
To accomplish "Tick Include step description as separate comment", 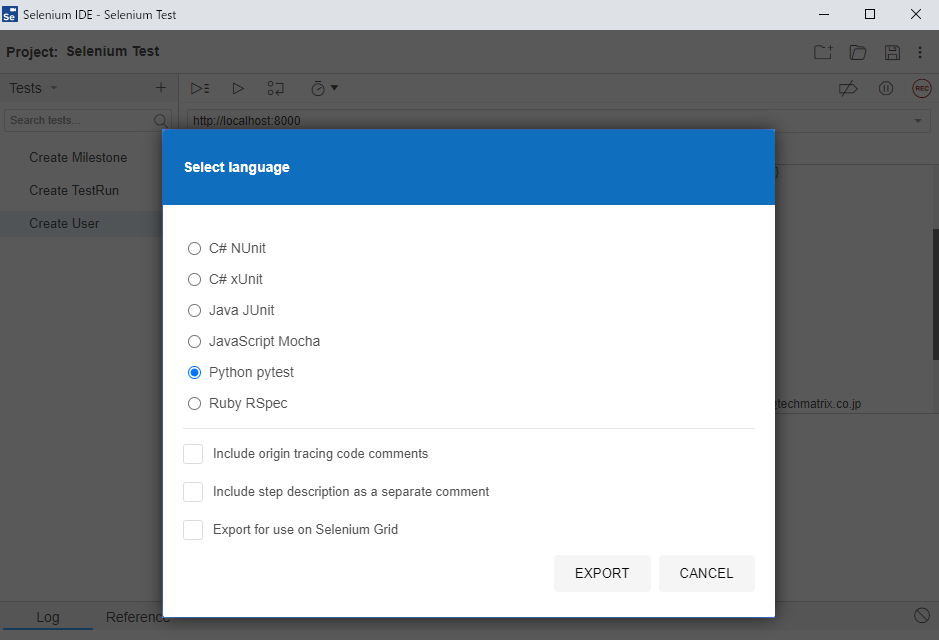I will point(193,492).
